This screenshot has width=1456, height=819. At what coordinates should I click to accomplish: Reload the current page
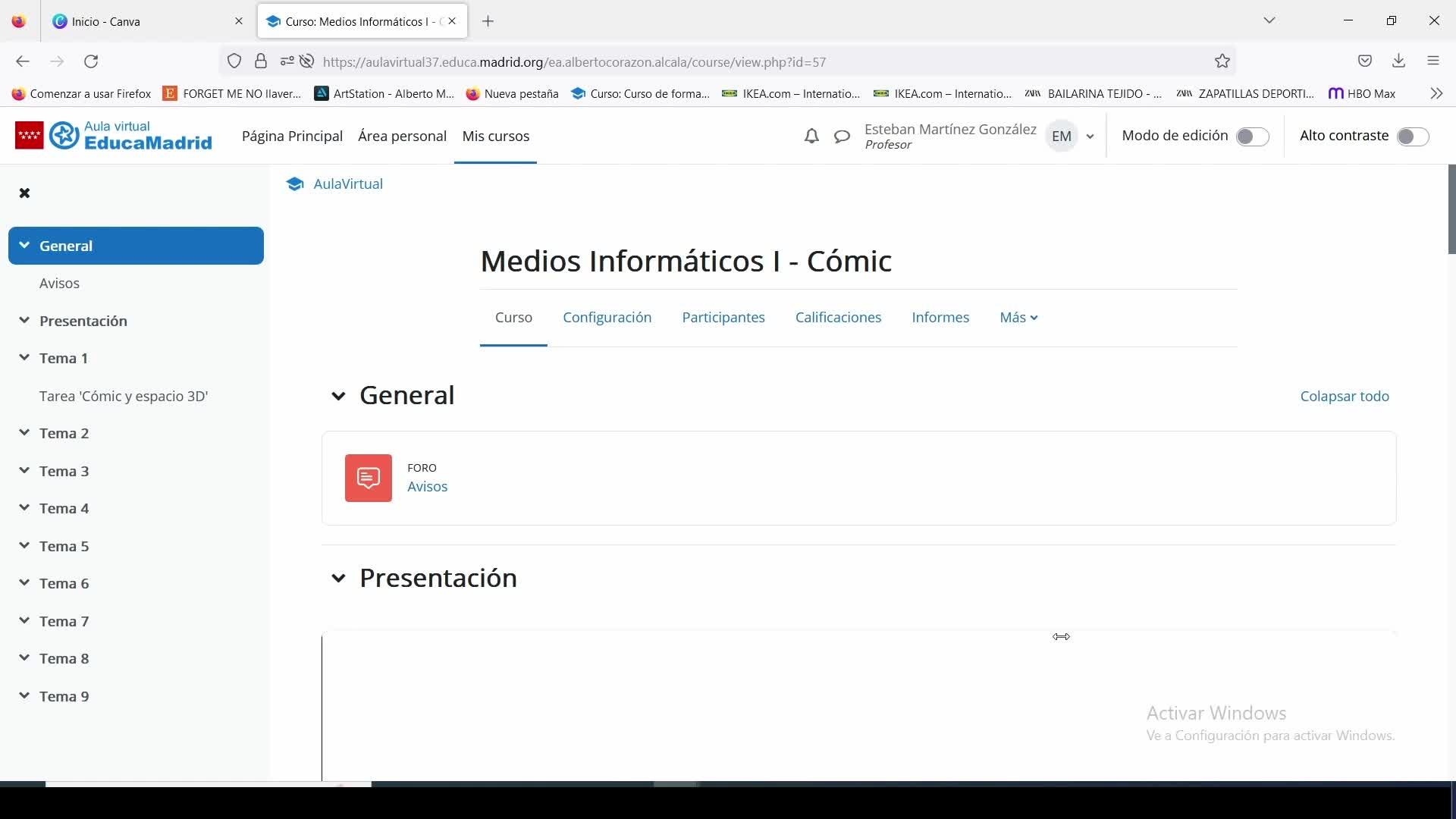[x=91, y=61]
